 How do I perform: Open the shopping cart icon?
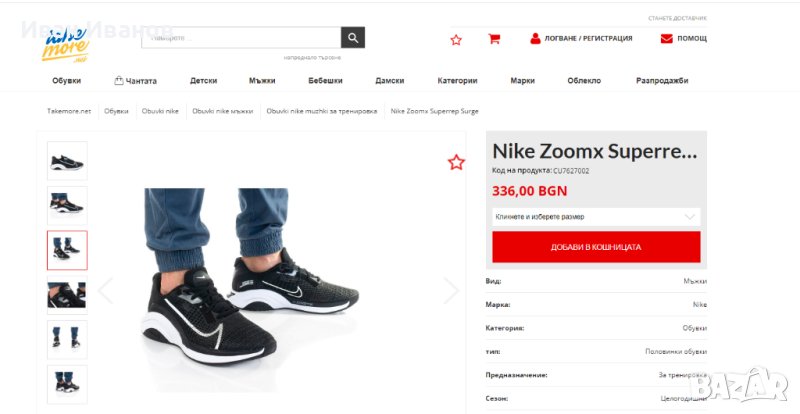point(494,39)
